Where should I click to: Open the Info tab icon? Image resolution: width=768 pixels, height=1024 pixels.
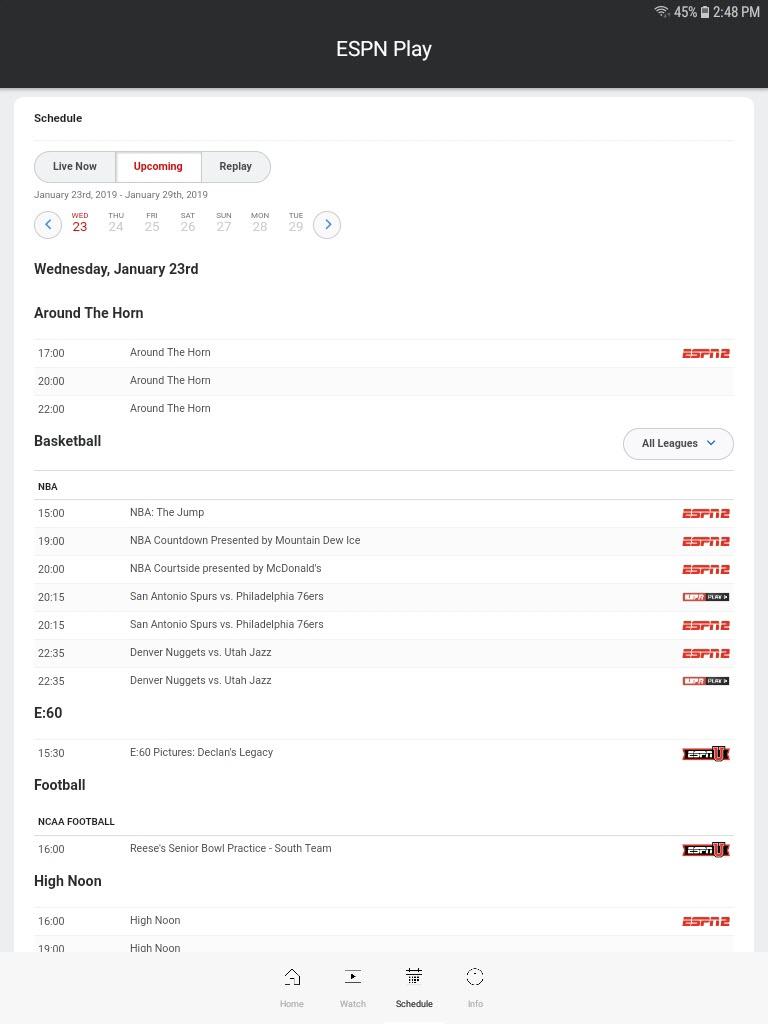(x=475, y=977)
